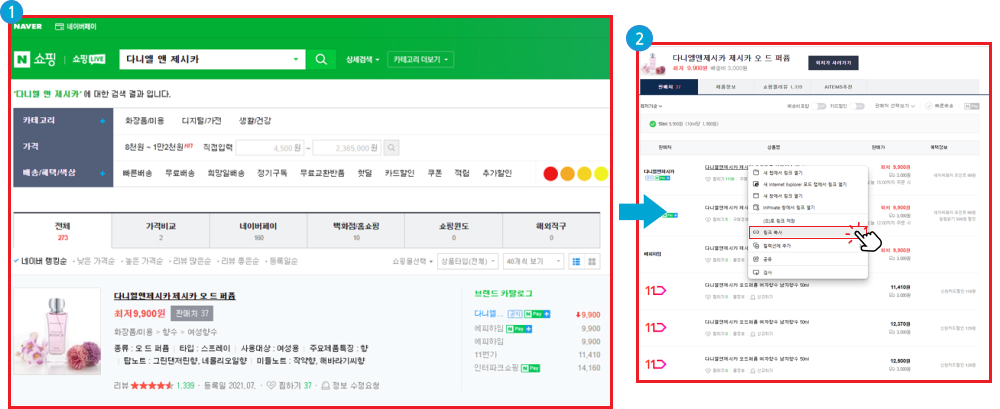
Task: Expand the 상세검색 dropdown
Action: coord(362,60)
